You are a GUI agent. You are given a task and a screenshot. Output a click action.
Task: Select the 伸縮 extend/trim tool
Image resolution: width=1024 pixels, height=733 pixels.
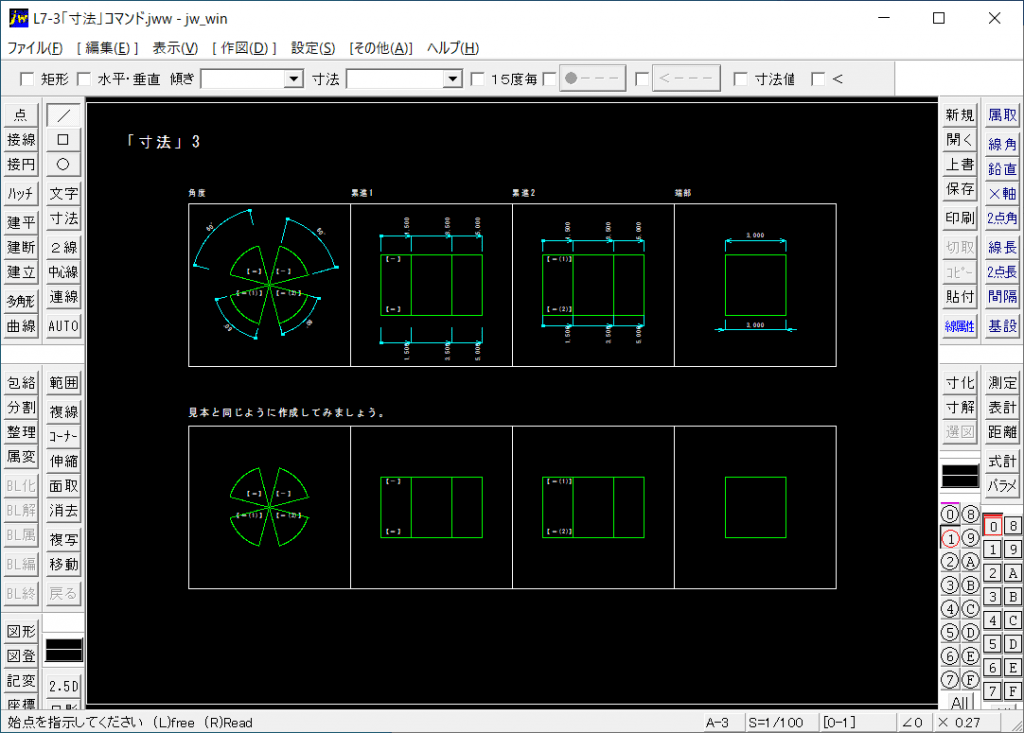pos(63,461)
